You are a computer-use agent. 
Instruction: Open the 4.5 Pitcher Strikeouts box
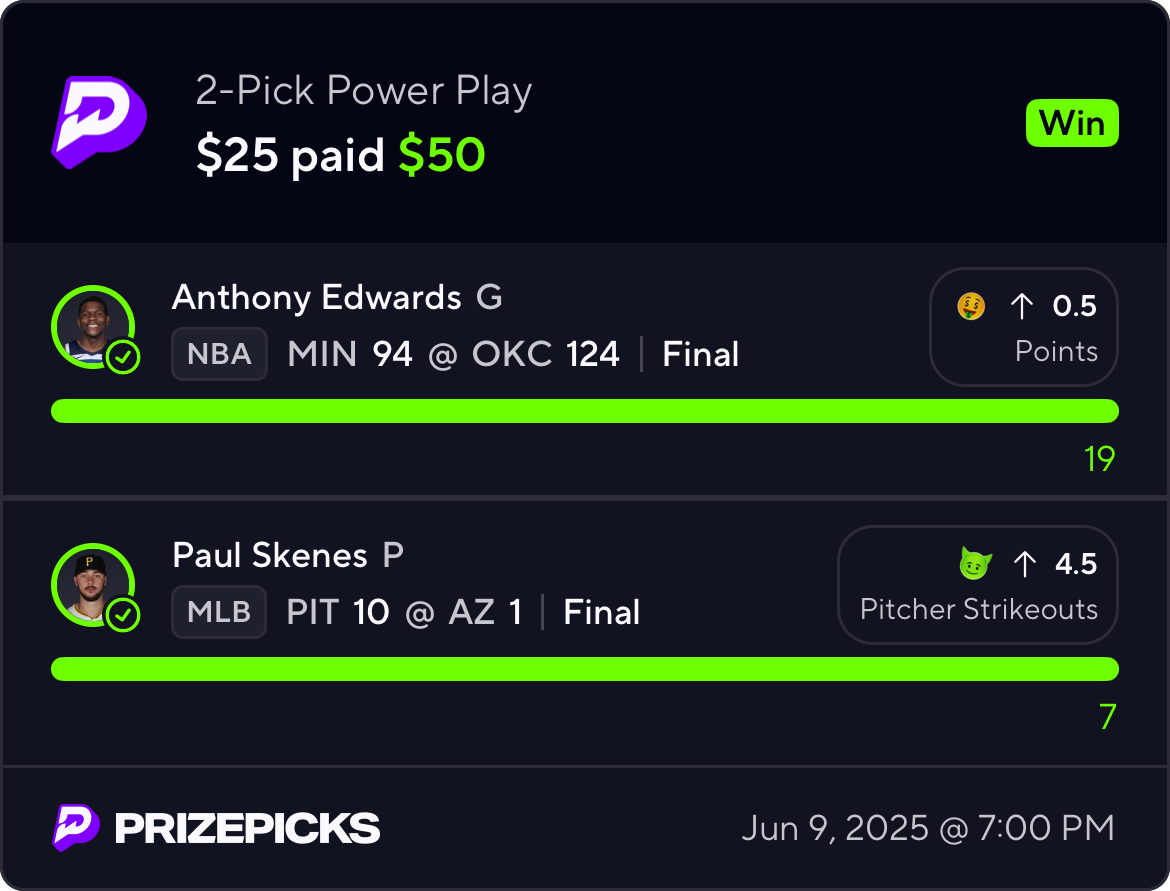pyautogui.click(x=977, y=585)
